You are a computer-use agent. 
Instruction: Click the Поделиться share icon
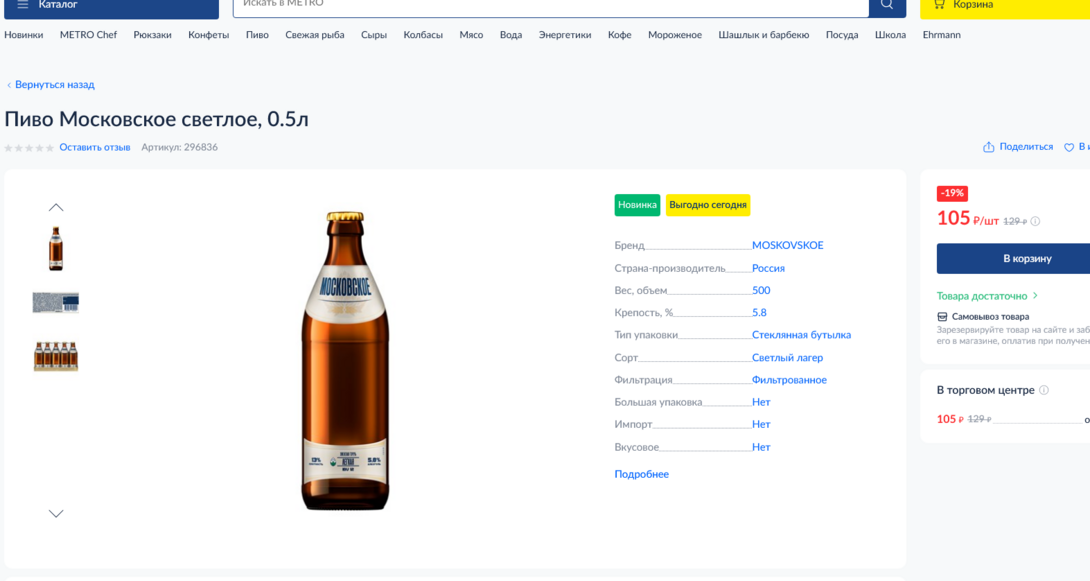pos(988,147)
